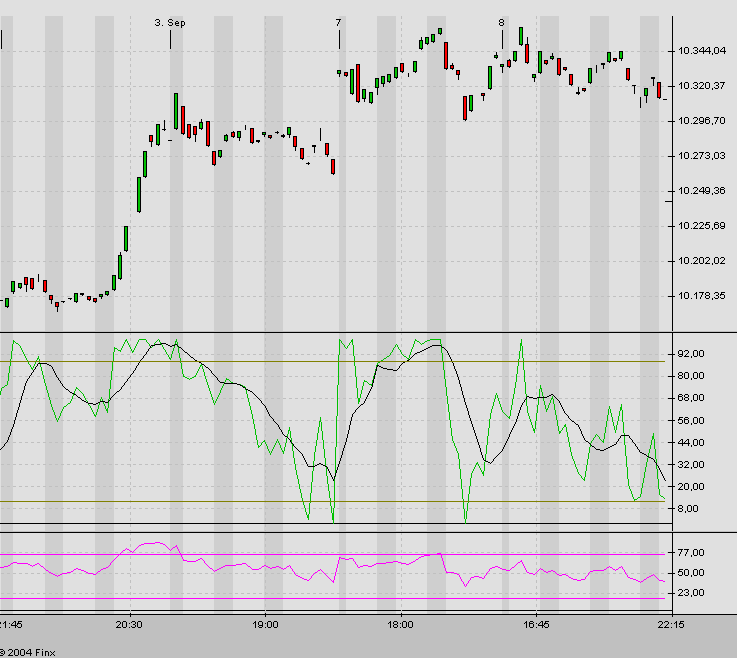Select the 50,00 midline scale label
Image resolution: width=737 pixels, height=658 pixels.
point(693,573)
